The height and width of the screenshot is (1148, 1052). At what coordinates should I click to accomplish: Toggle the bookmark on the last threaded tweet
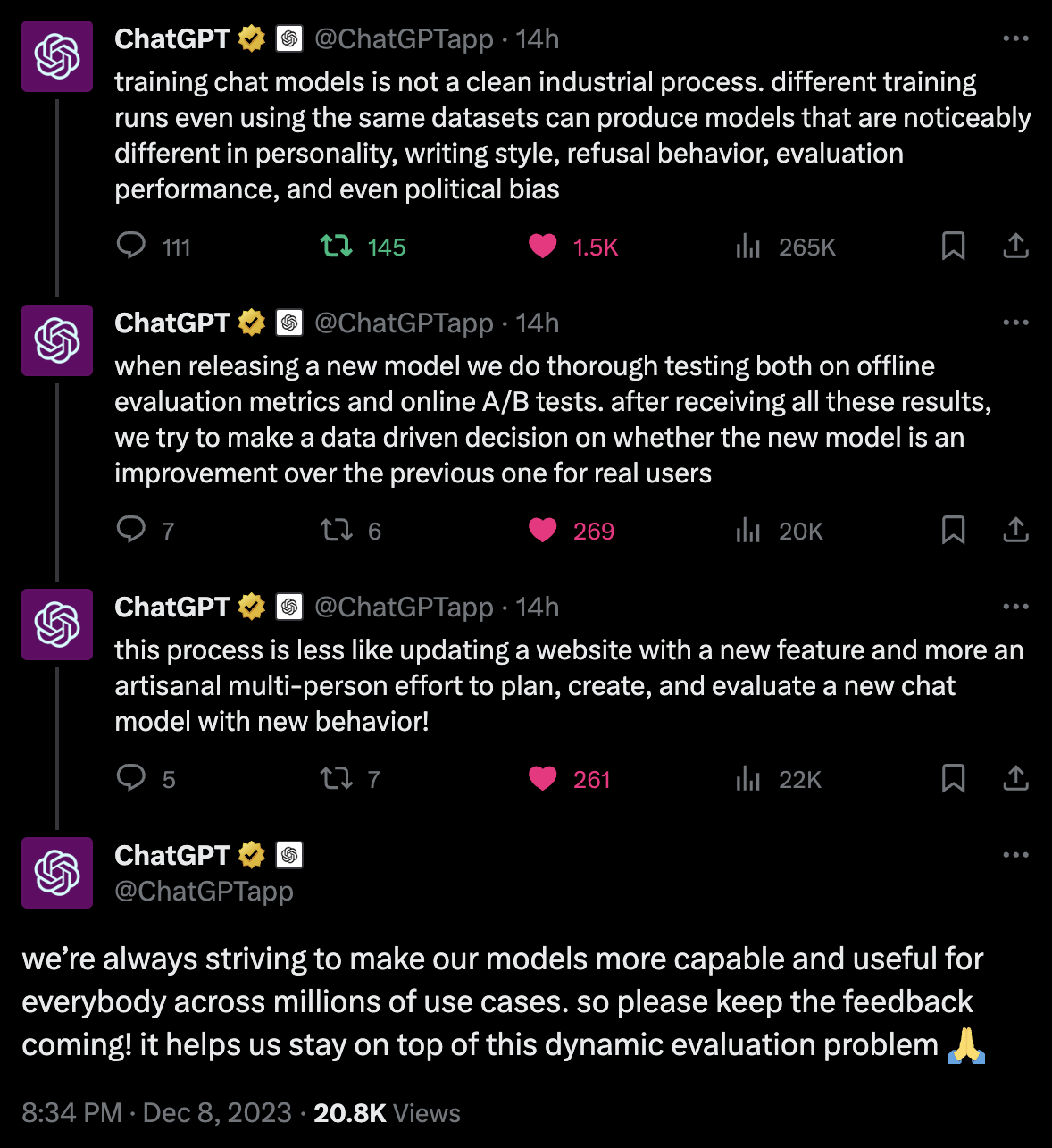[954, 778]
